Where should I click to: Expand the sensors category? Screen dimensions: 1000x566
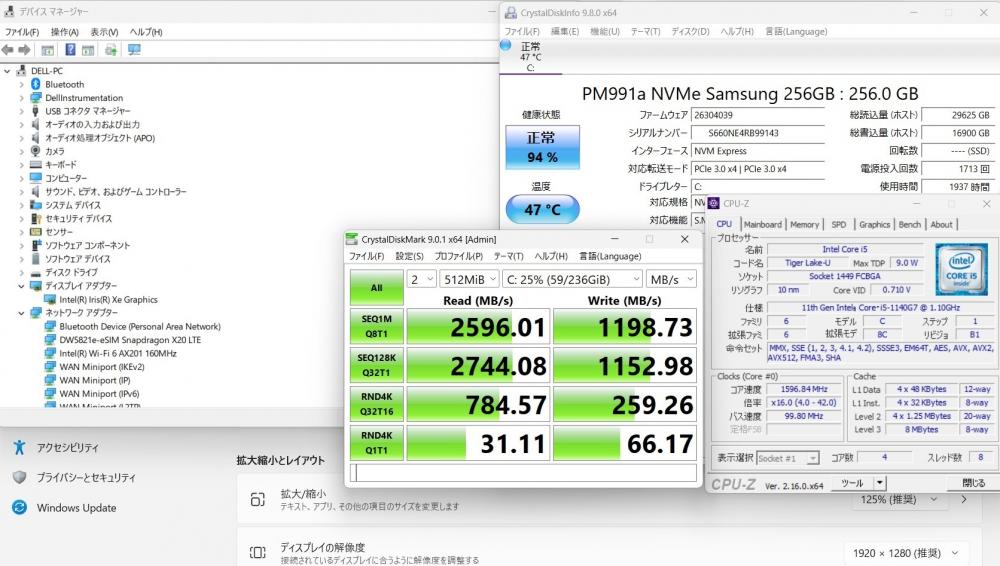pyautogui.click(x=21, y=232)
